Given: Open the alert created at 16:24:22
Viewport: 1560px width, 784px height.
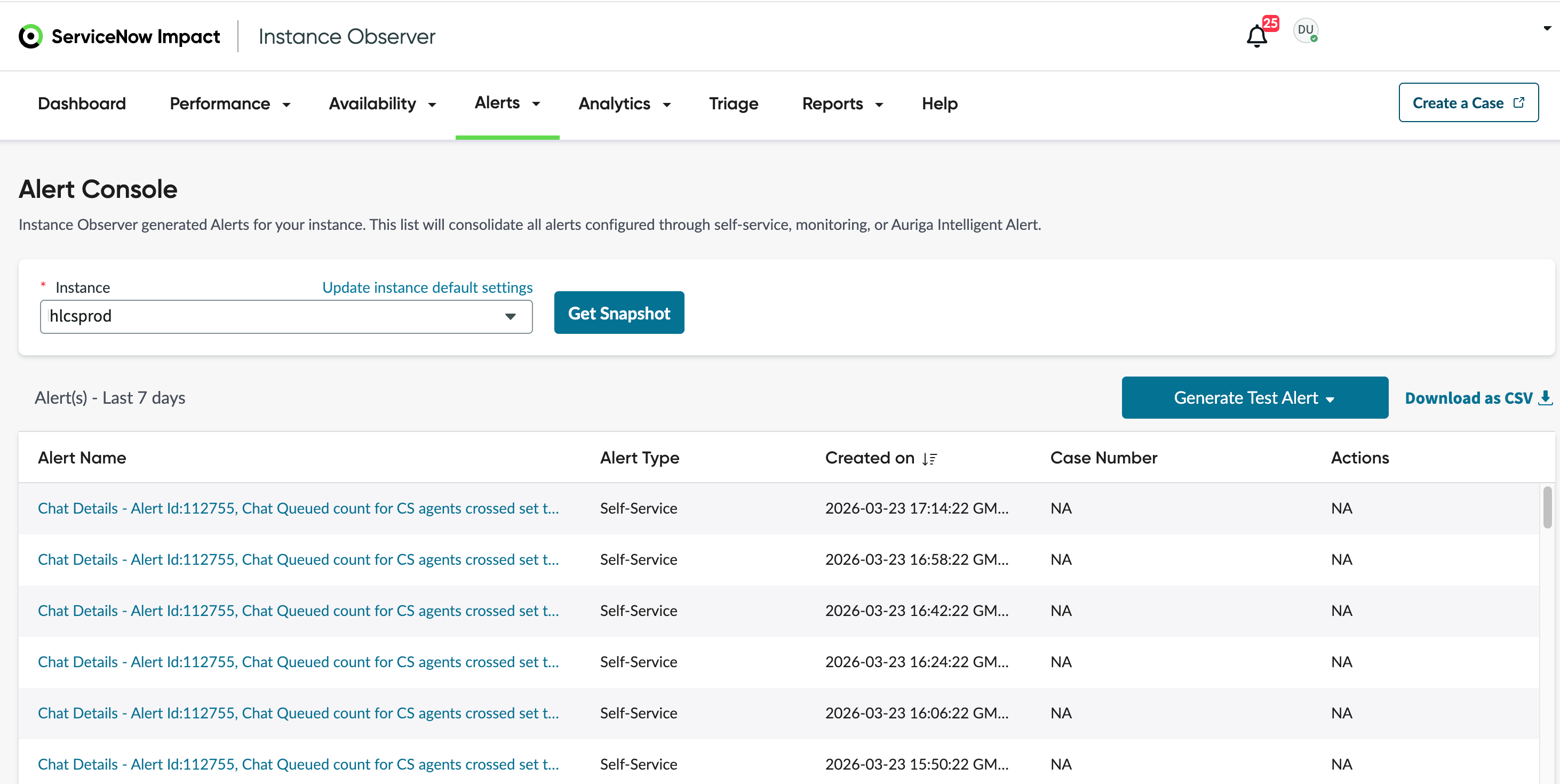Looking at the screenshot, I should [x=298, y=662].
